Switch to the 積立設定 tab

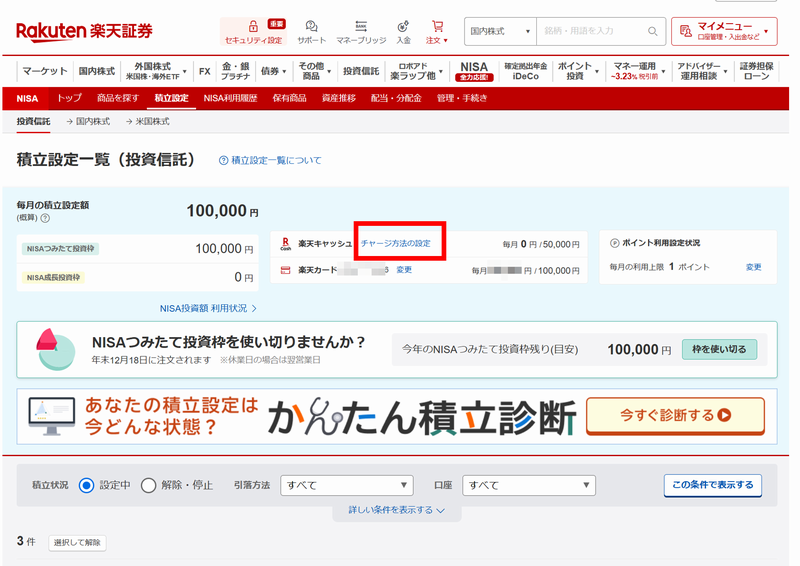pos(171,98)
